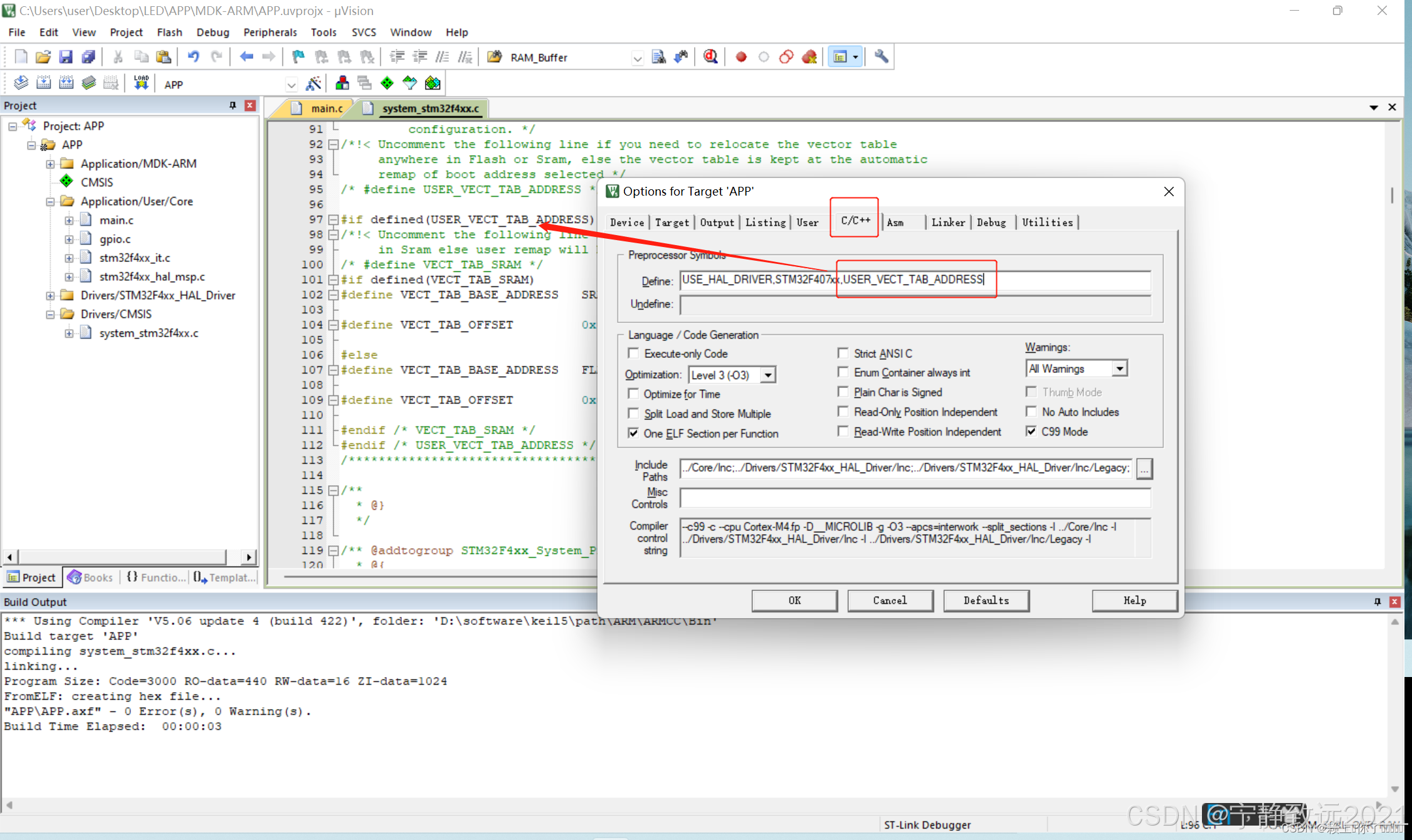The image size is (1412, 840).
Task: Open the window layout icon in the toolbar
Action: click(840, 57)
